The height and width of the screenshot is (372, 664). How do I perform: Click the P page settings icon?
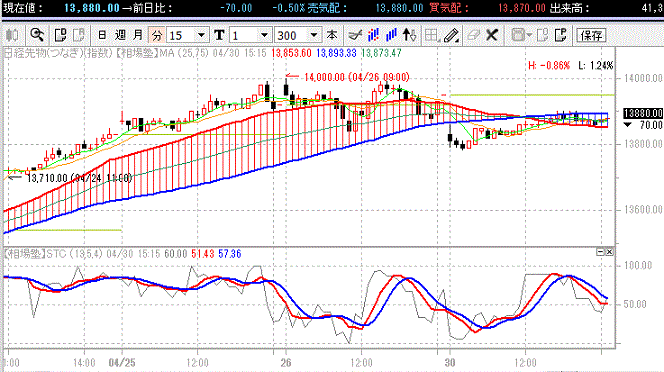click(x=561, y=35)
